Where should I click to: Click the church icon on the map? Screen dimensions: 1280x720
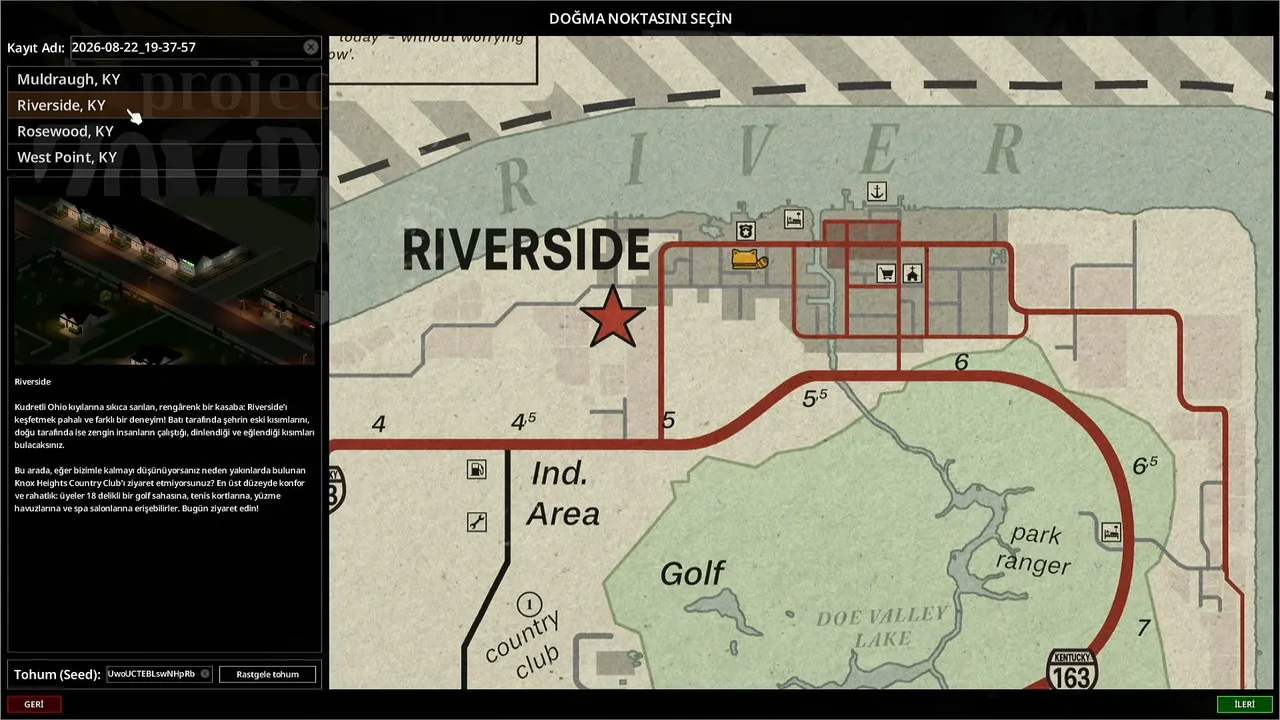coord(911,273)
